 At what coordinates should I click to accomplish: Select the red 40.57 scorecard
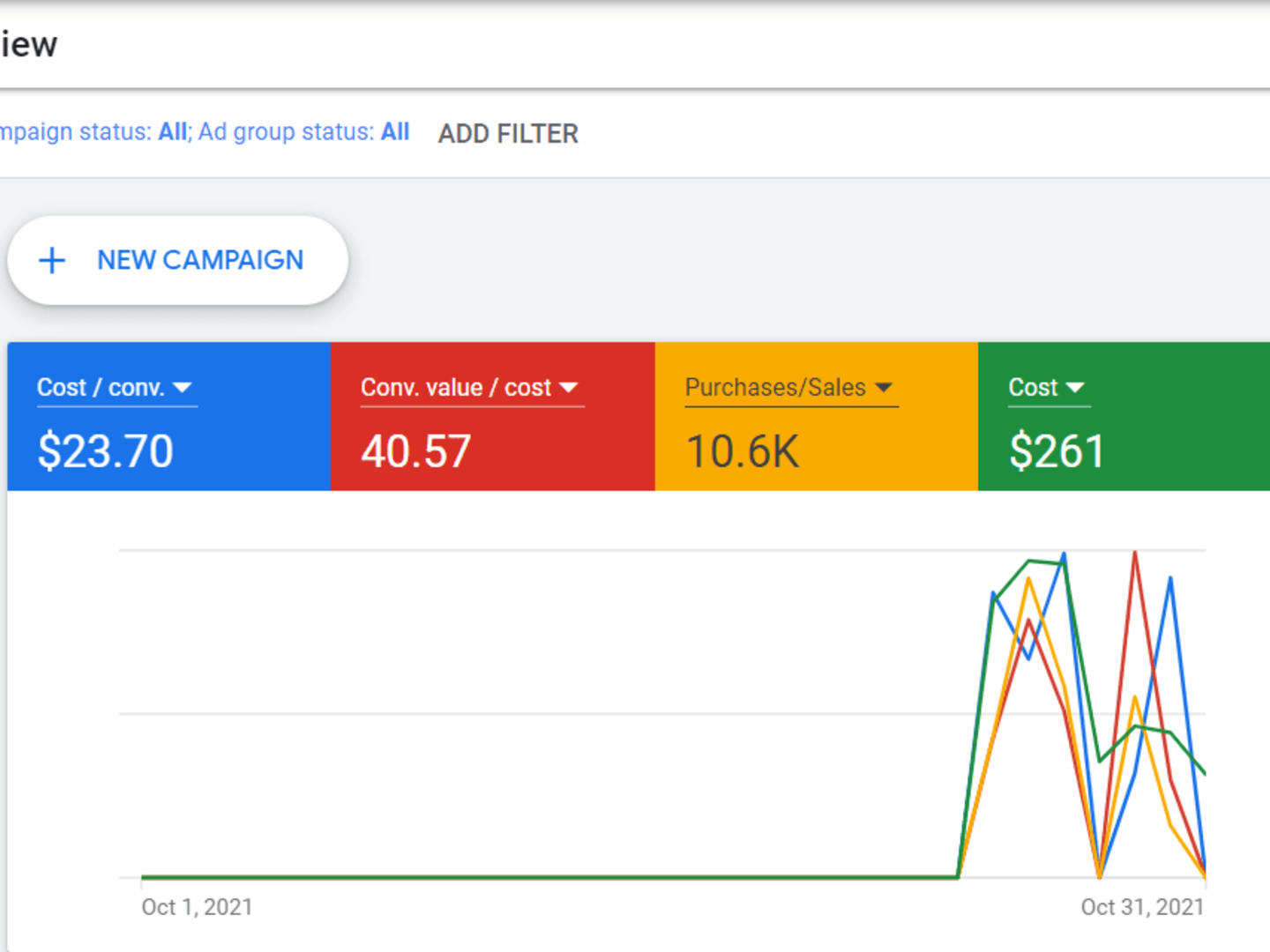point(493,416)
